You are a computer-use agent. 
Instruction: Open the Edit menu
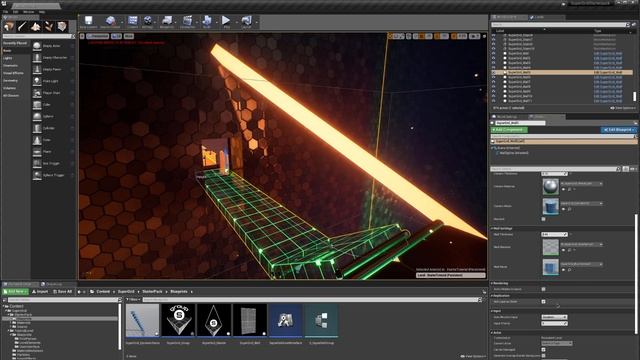[16, 12]
